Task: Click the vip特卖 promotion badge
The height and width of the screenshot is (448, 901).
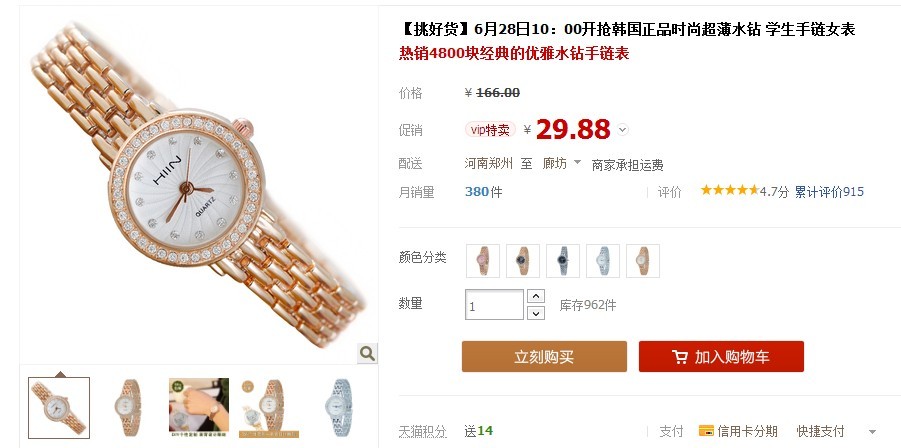Action: point(490,130)
